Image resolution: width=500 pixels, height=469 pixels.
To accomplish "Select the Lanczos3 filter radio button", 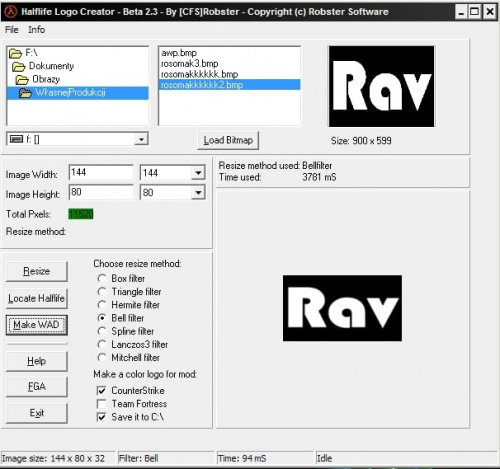I will (x=102, y=344).
